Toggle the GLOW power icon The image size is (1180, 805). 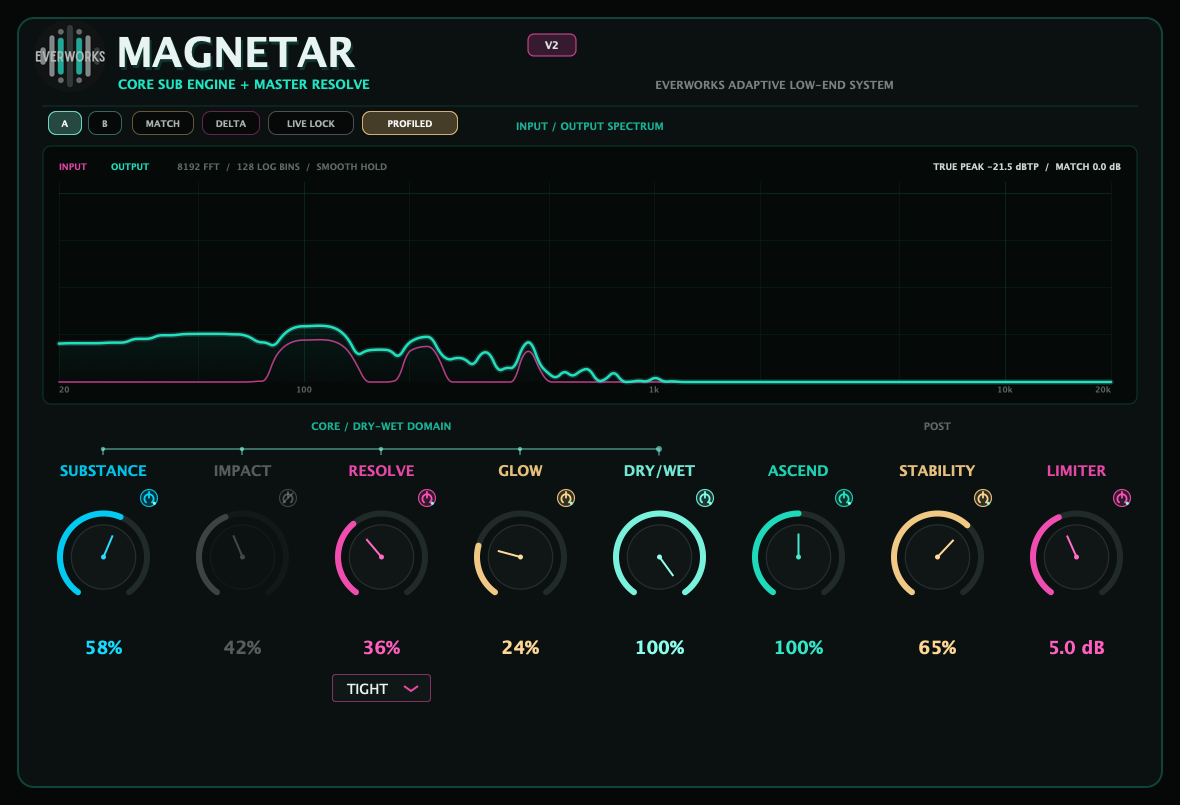pos(566,497)
